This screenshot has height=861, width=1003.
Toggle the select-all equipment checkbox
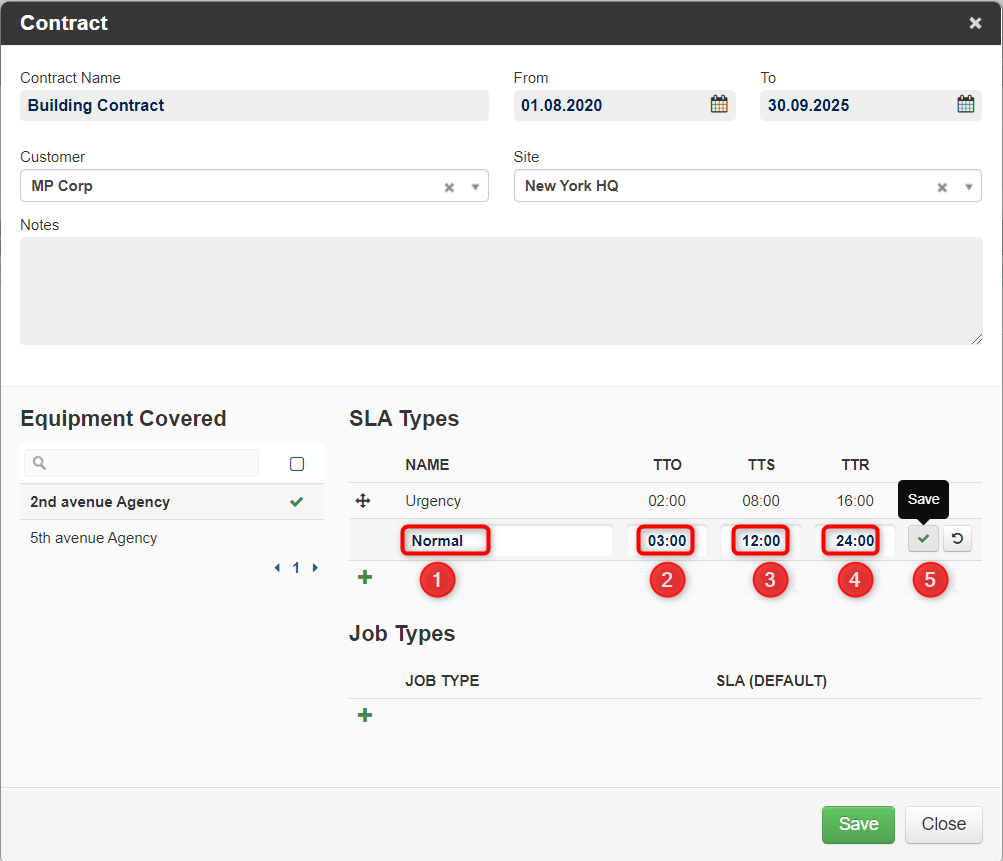coord(297,464)
